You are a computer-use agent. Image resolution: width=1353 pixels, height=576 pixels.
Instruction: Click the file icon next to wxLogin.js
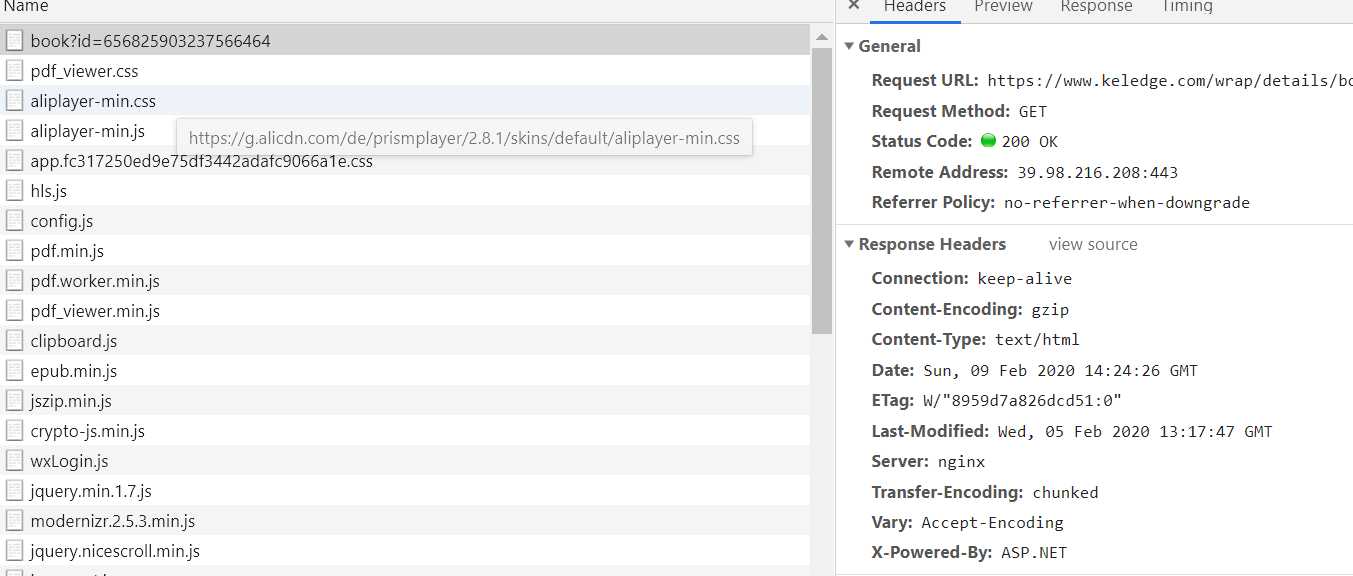14,461
